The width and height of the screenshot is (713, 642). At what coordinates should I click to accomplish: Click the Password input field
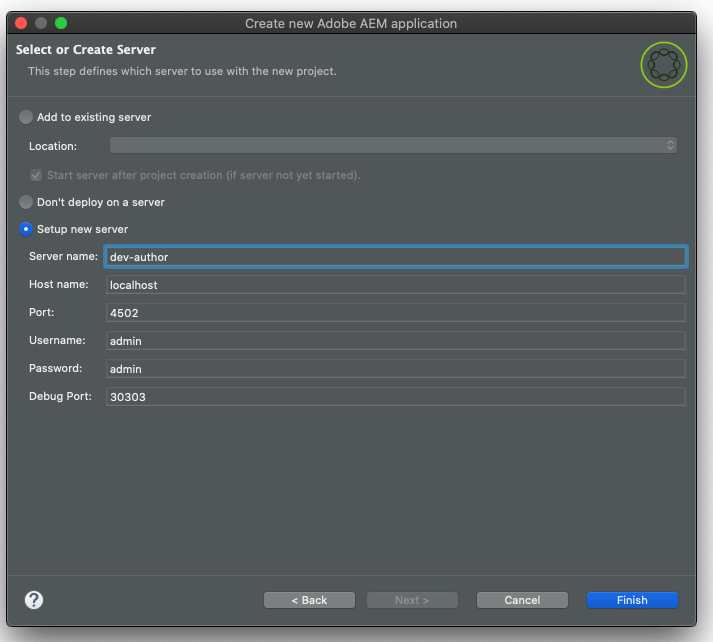point(396,369)
